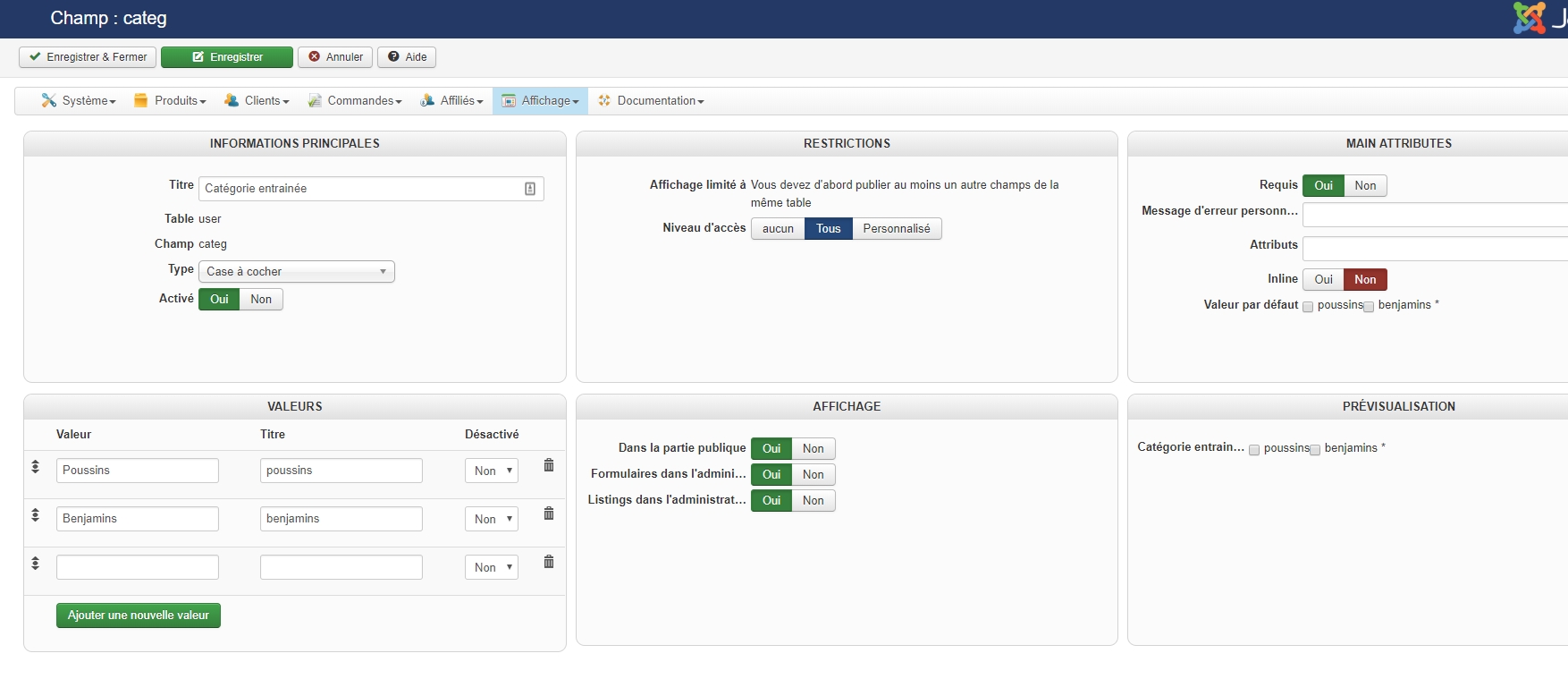The height and width of the screenshot is (679, 1568).
Task: Open Désactivé dropdown for empty row
Action: (492, 567)
